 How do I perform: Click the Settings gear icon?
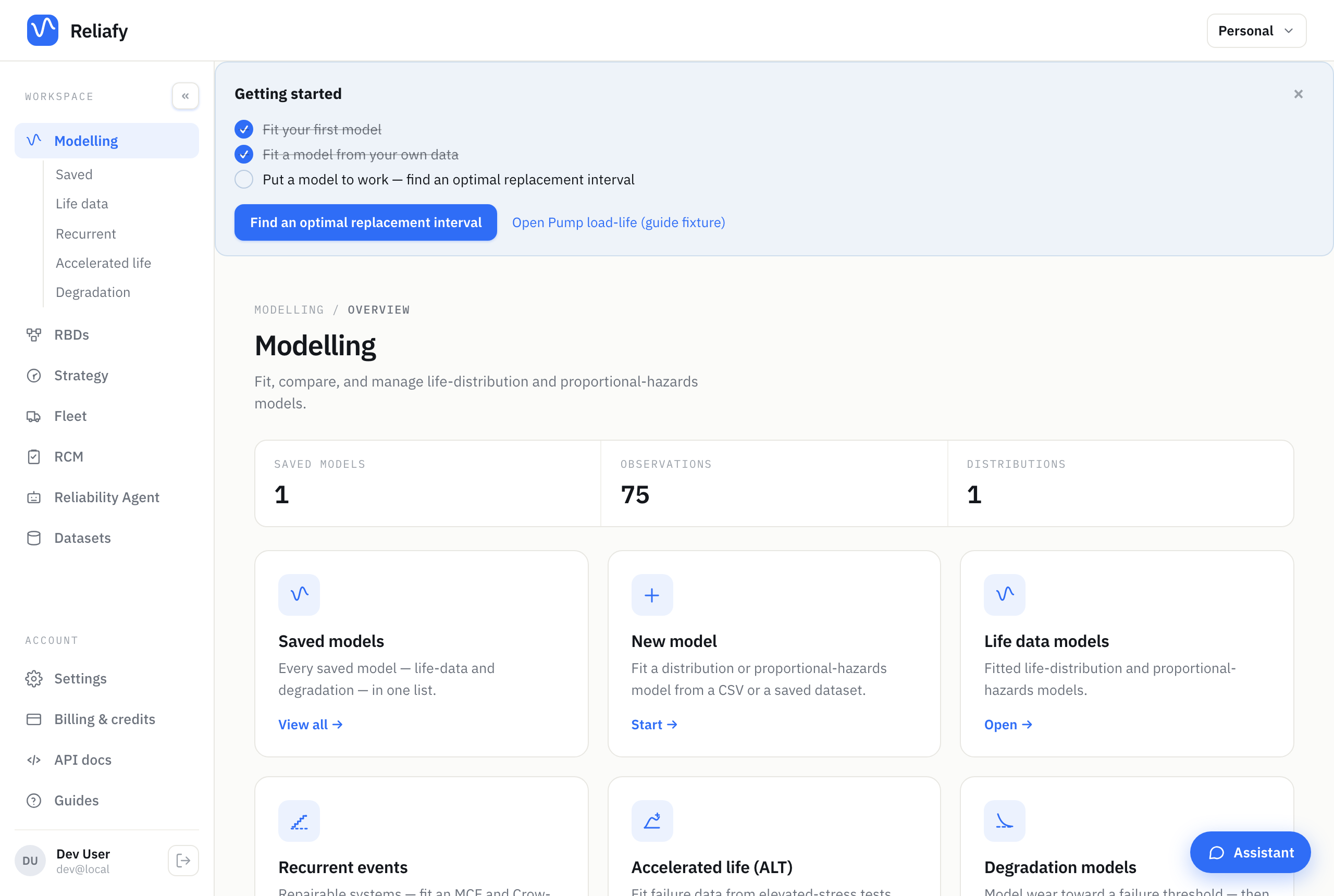[x=34, y=678]
